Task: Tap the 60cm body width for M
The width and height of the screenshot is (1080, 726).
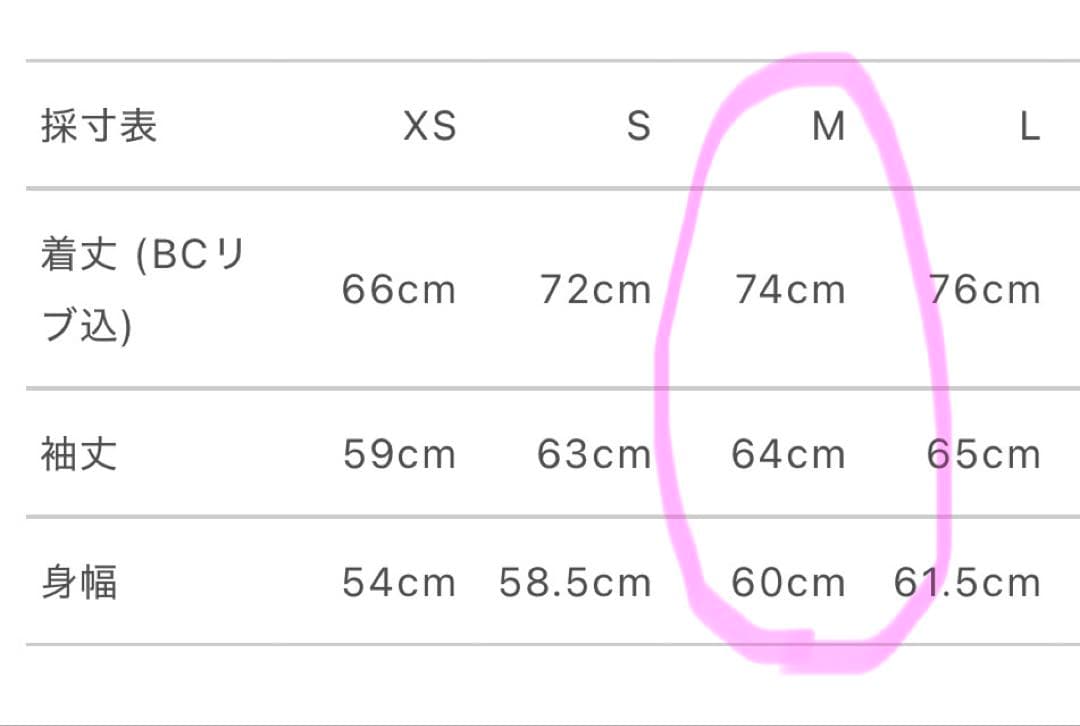Action: (x=789, y=582)
